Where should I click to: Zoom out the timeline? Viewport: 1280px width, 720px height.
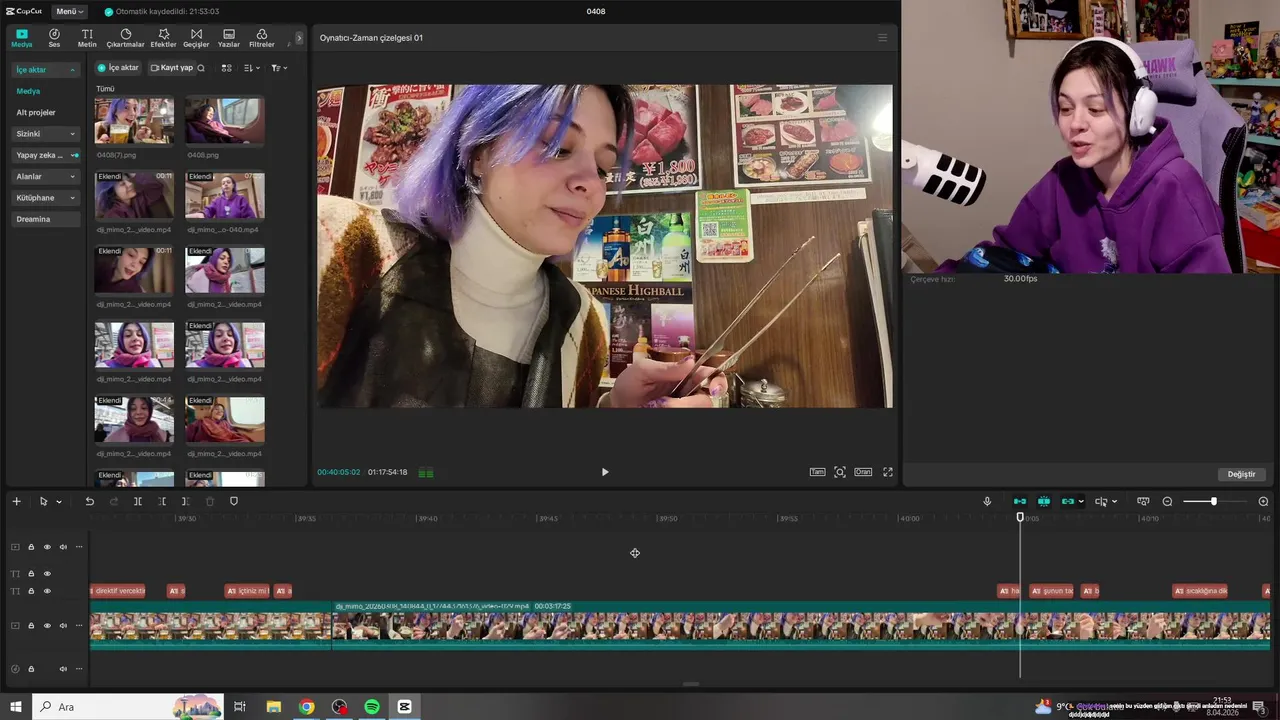pos(1167,501)
